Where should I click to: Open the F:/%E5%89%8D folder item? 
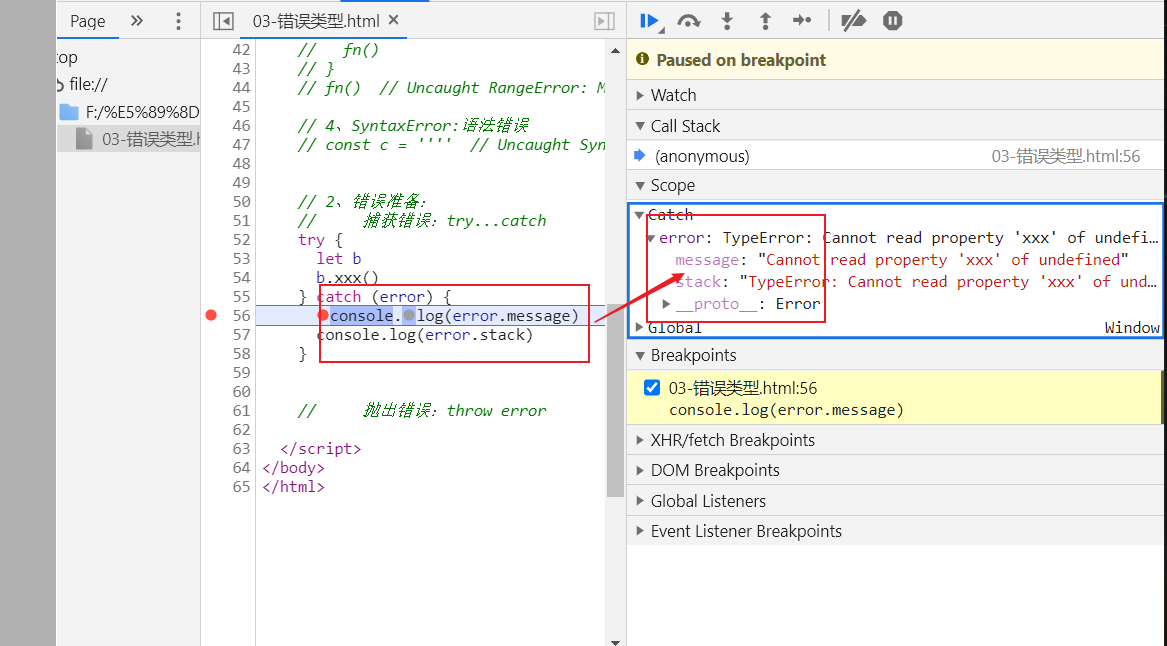click(141, 112)
